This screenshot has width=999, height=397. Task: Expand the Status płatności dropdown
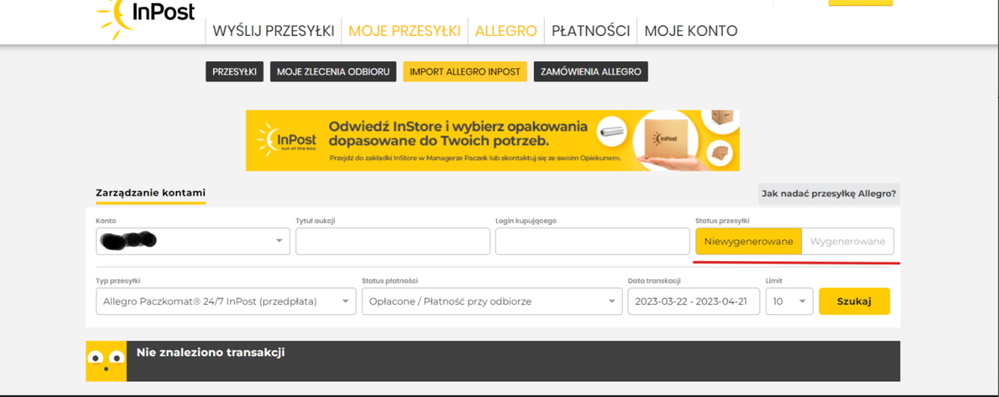click(x=492, y=301)
